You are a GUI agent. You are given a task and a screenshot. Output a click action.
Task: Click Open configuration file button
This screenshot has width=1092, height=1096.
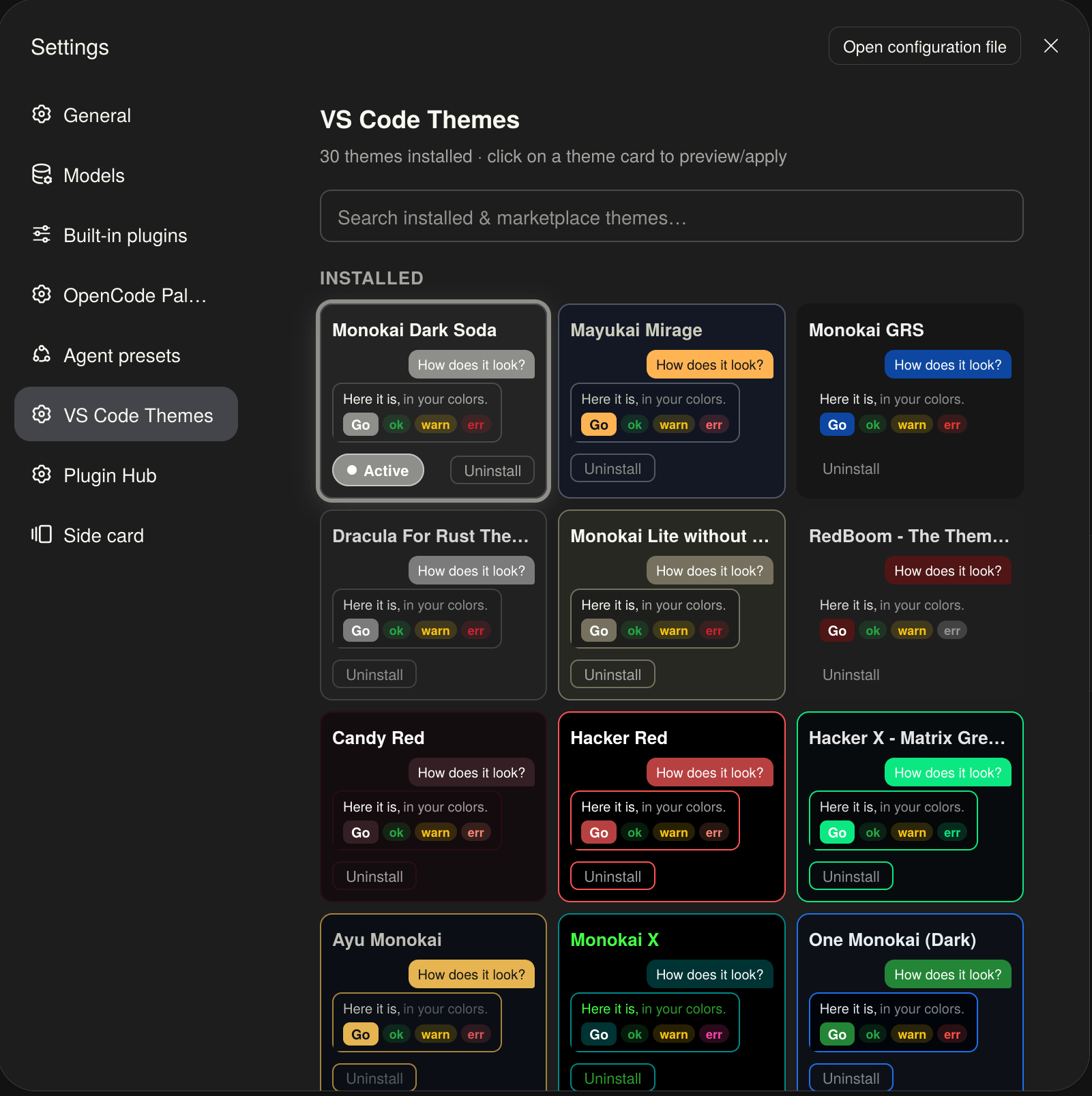click(924, 46)
